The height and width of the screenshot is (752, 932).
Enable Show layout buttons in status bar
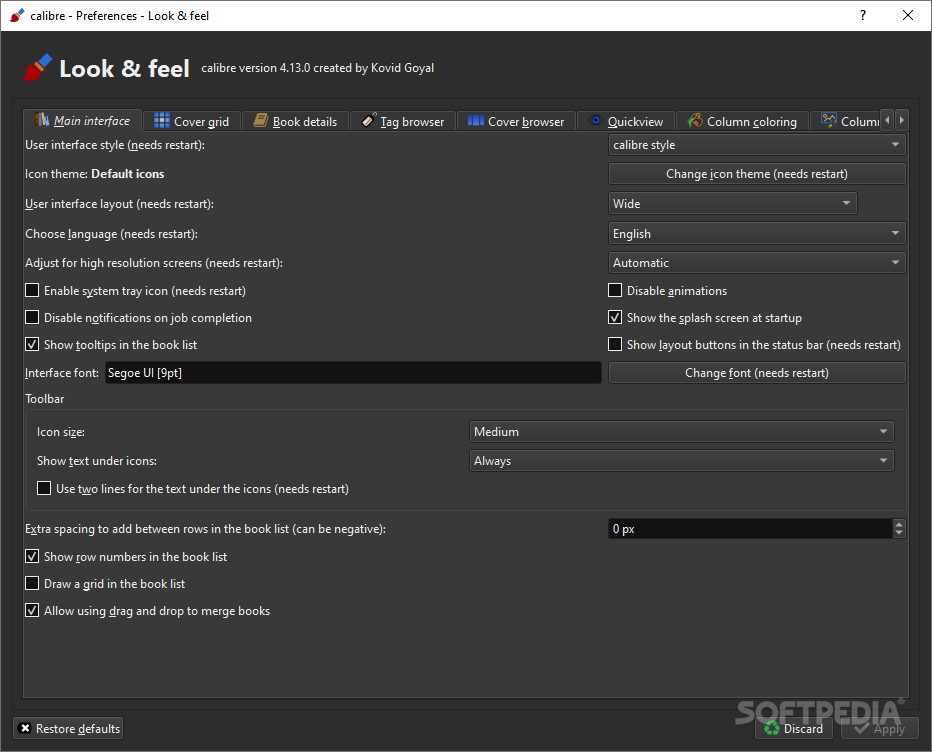pyautogui.click(x=615, y=345)
